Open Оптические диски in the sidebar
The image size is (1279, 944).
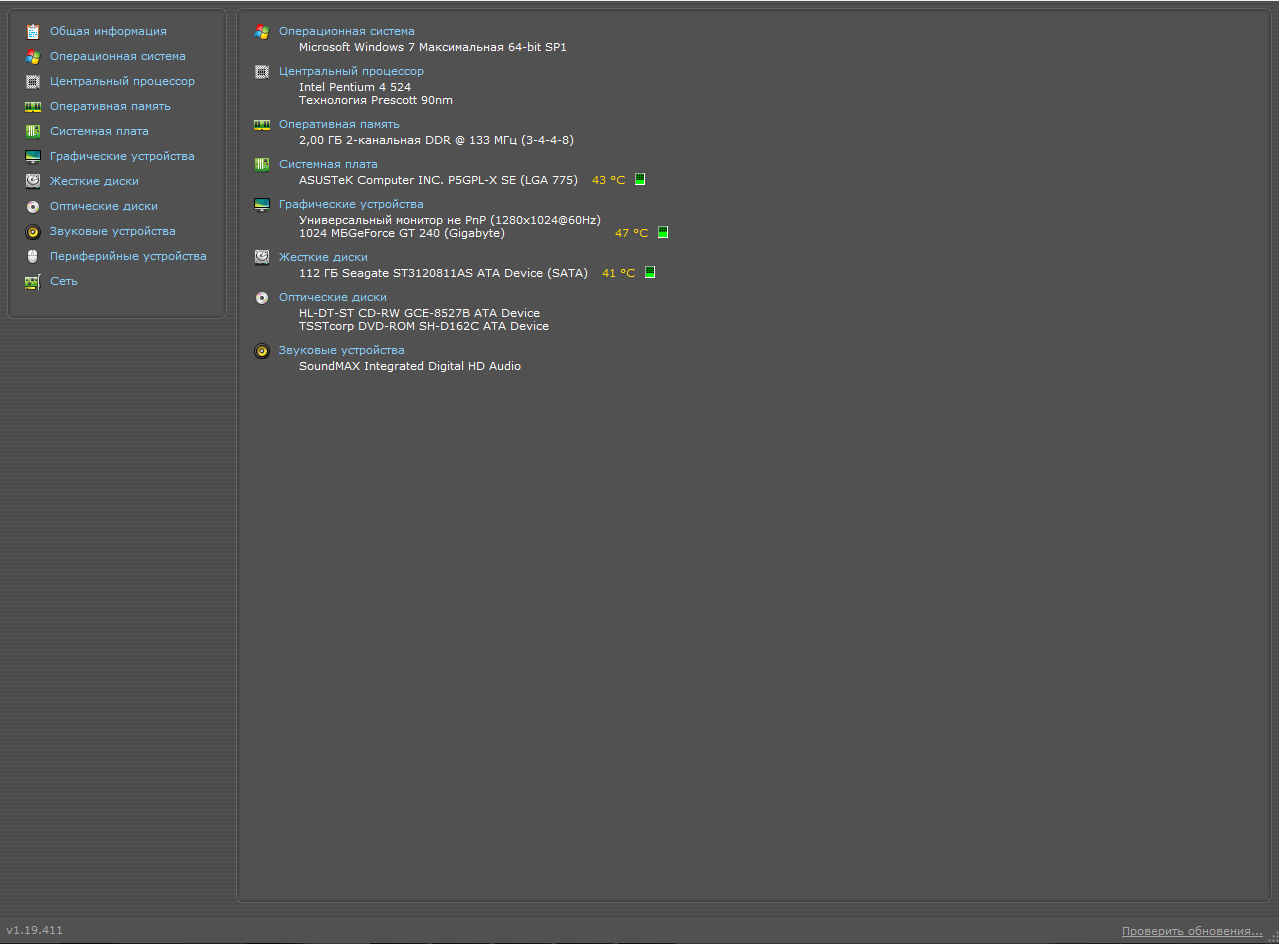104,206
